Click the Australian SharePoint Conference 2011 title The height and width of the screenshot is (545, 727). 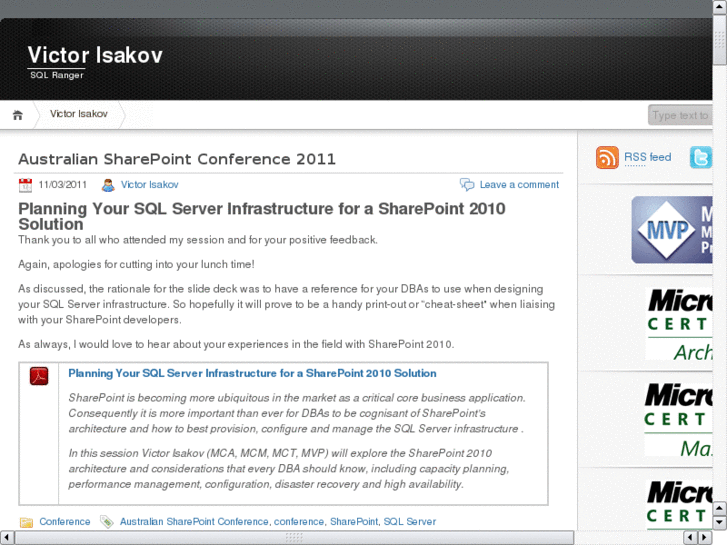177,159
